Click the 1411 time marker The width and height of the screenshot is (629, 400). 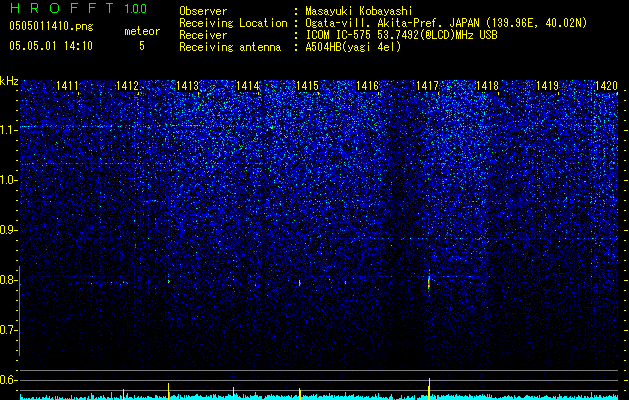(67, 85)
